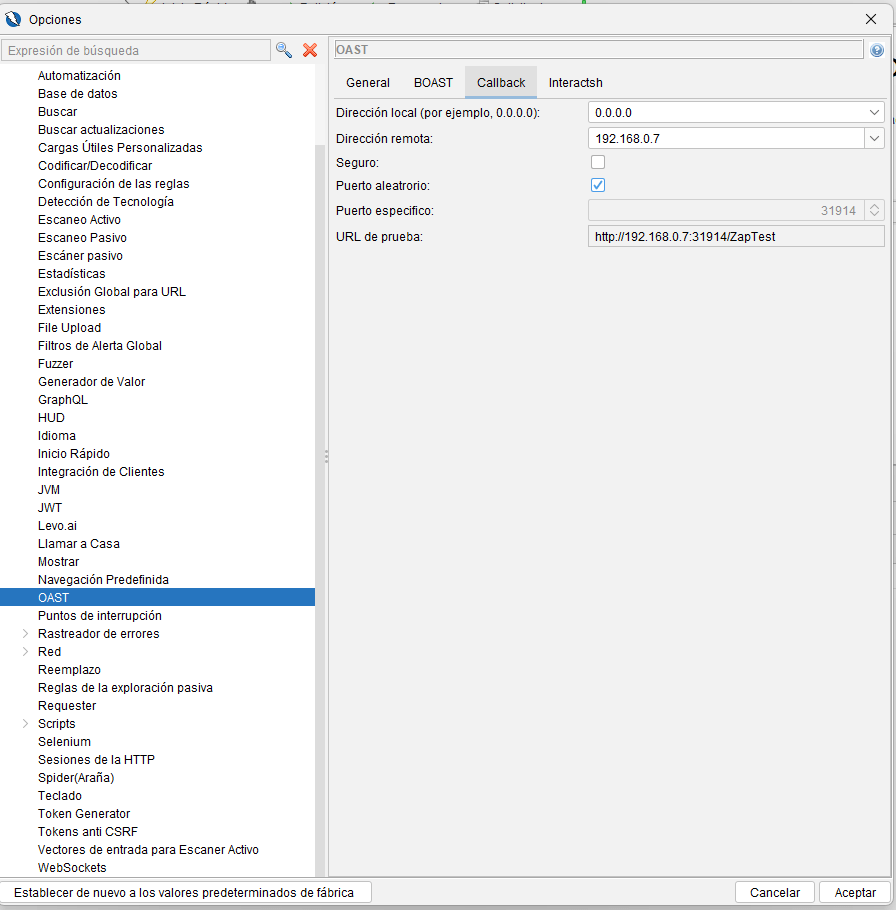The height and width of the screenshot is (910, 896).
Task: Expand the Red tree node
Action: (x=25, y=652)
